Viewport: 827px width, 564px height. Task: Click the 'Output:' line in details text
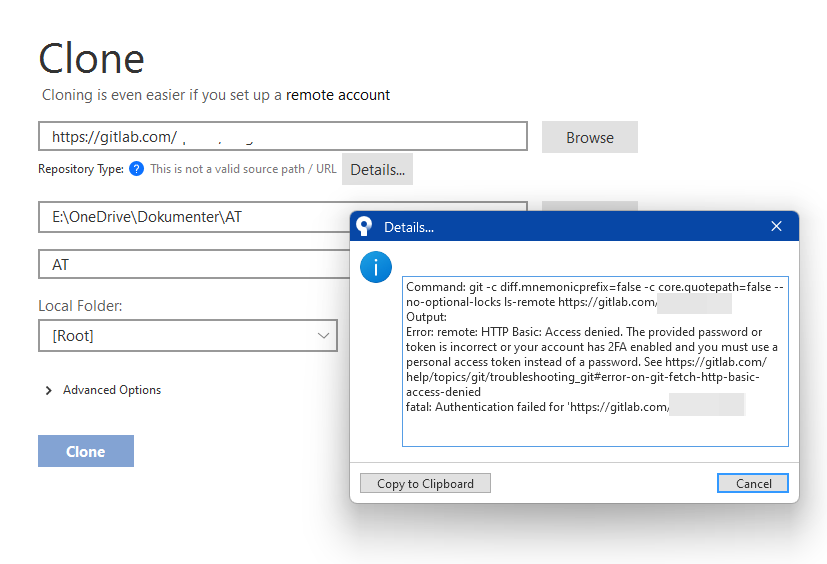point(426,317)
